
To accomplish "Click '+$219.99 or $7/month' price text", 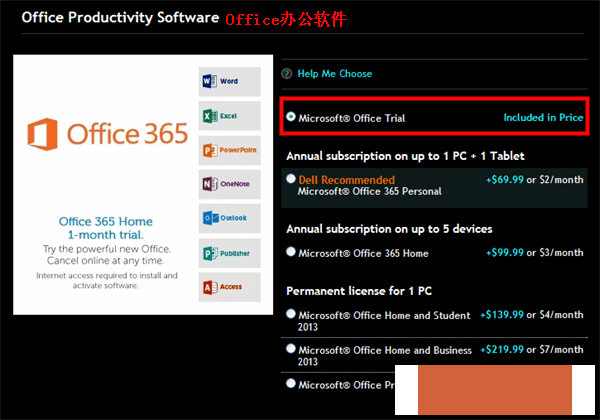I will [x=532, y=350].
